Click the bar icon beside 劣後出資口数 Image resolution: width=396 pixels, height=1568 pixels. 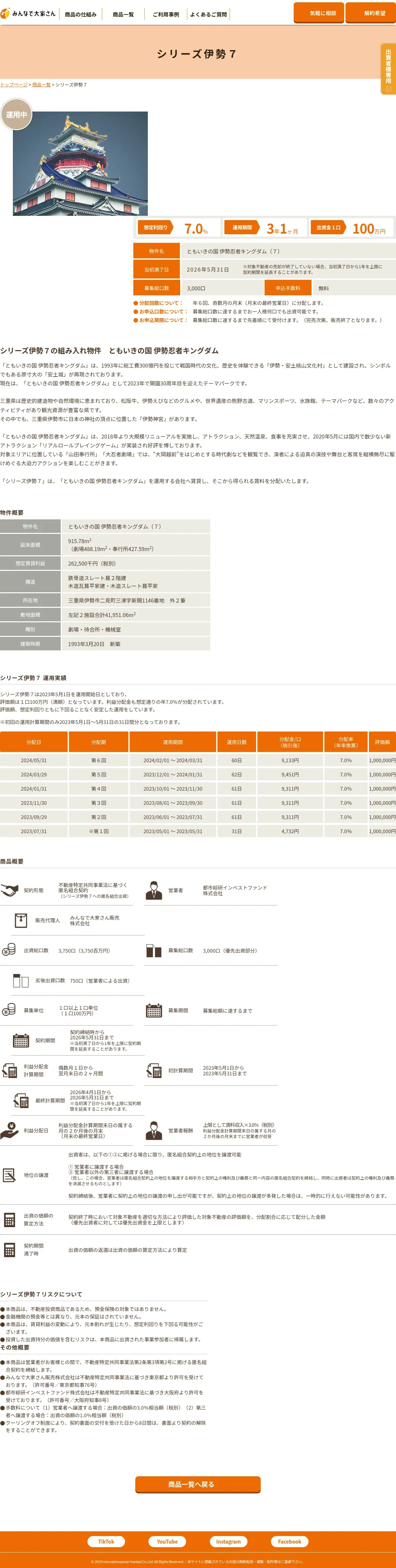point(21,981)
